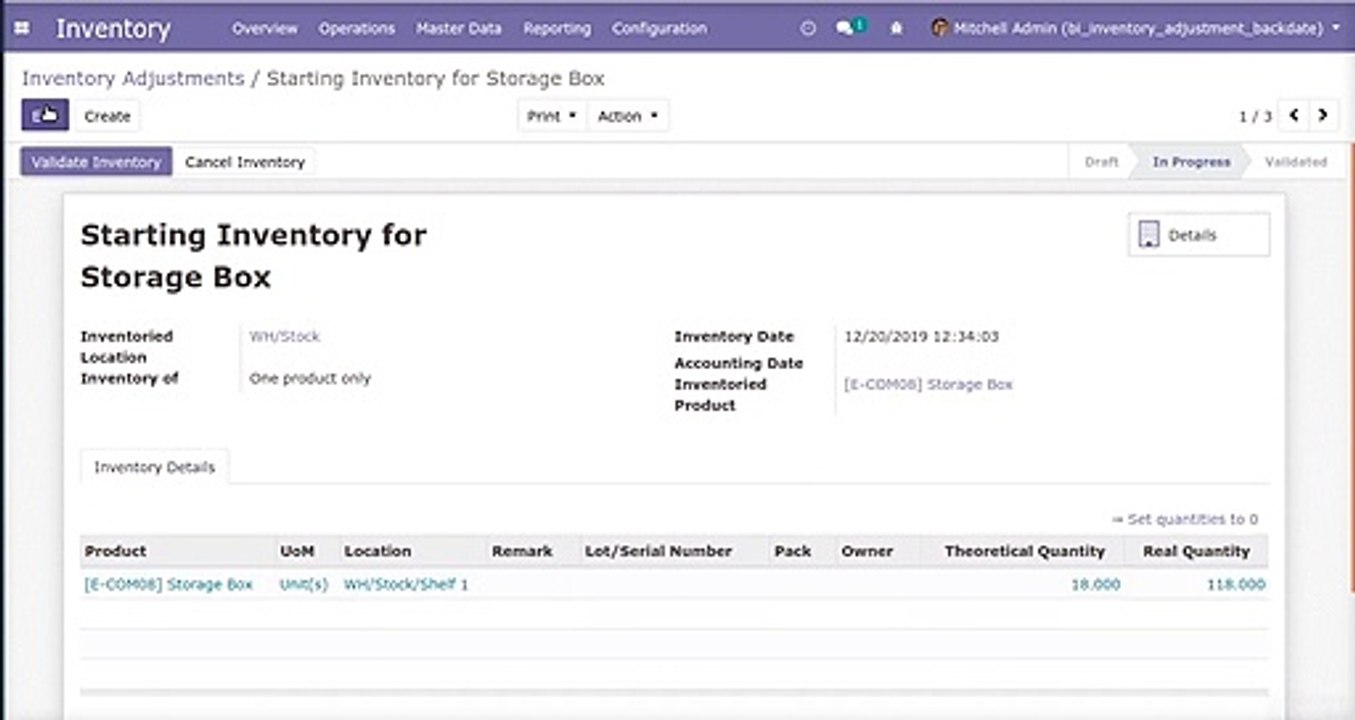Click the WH/Stock/Shelf 1 cell
Image resolution: width=1355 pixels, height=720 pixels.
406,584
